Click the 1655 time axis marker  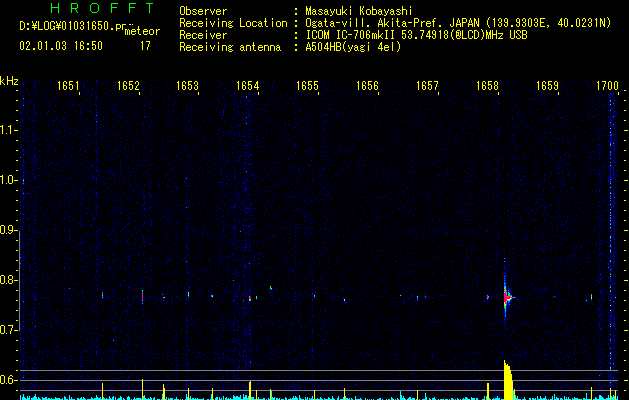[x=307, y=86]
